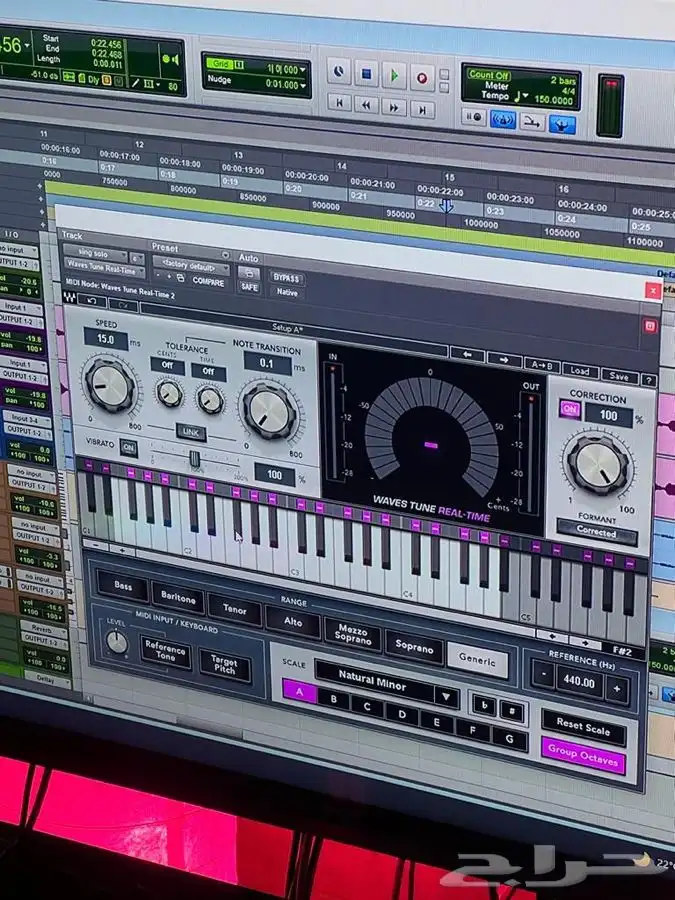This screenshot has height=900, width=675.
Task: Click the Note Transition value field 0.1
Action: click(x=267, y=363)
